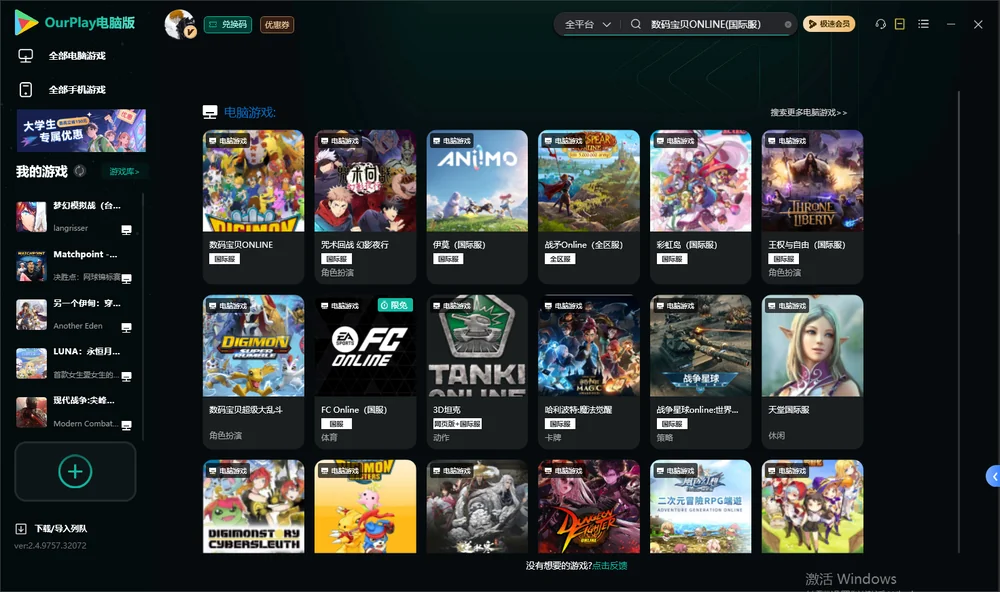1000x592 pixels.
Task: Open 哈利波特:魔法觉醒 card
Action: 589,371
